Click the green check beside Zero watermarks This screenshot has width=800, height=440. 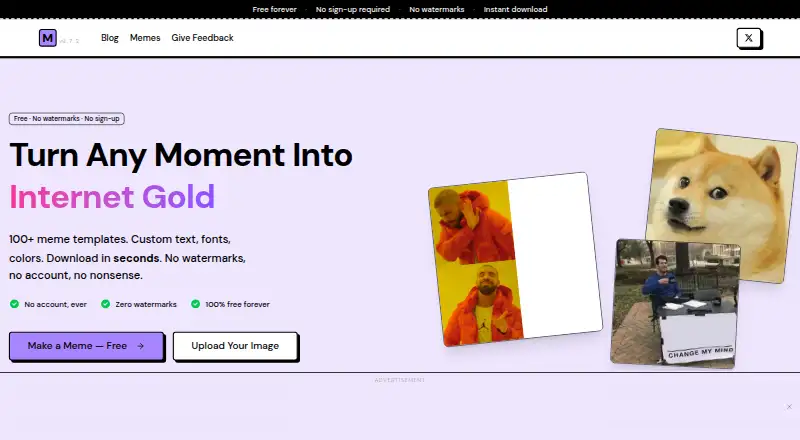point(105,304)
